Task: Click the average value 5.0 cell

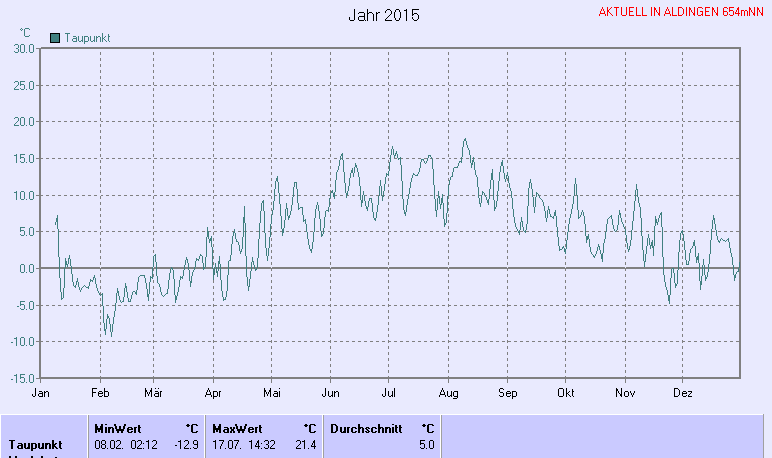Action: point(426,444)
